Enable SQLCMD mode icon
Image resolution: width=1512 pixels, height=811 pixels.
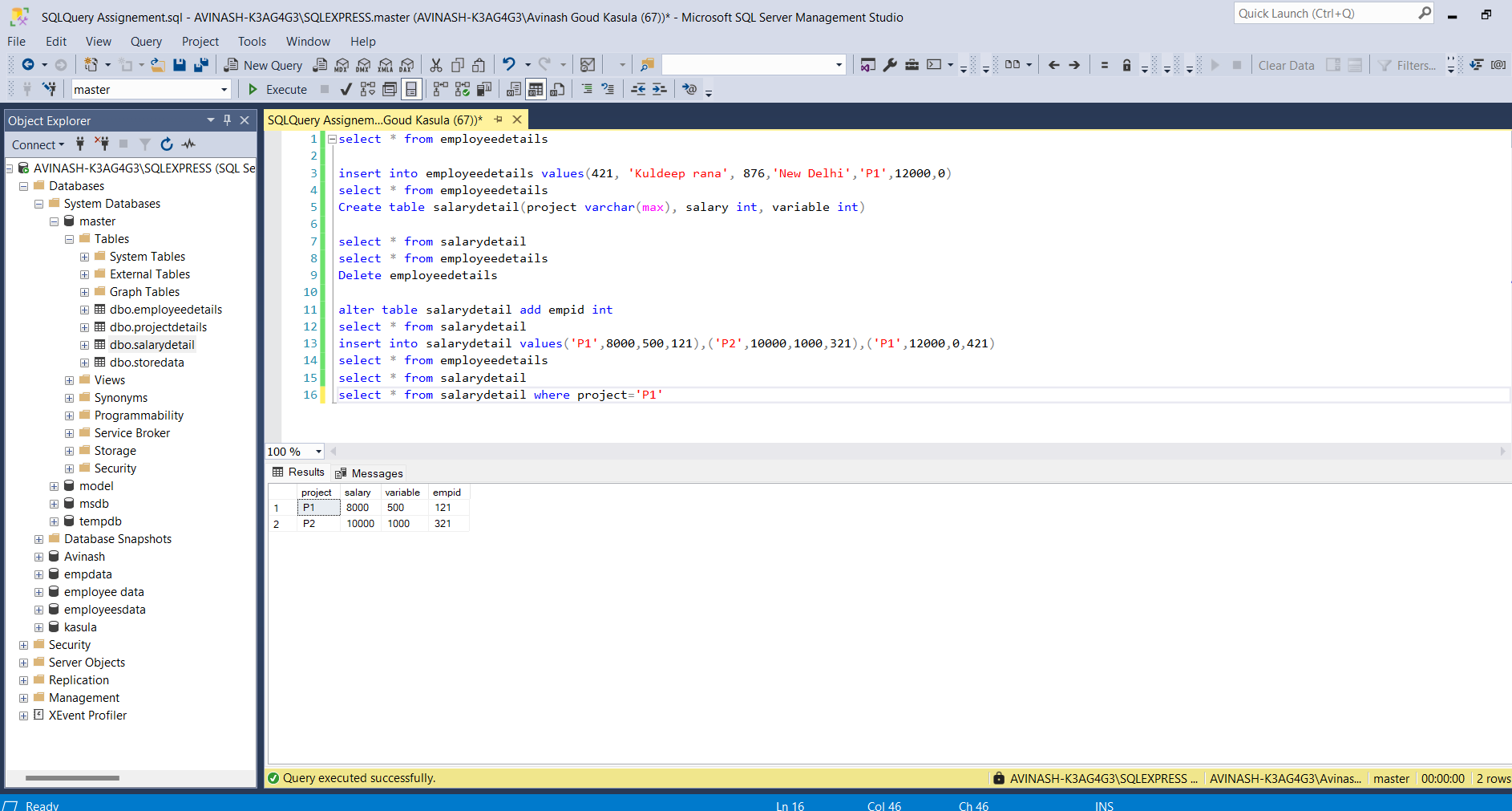click(x=688, y=89)
